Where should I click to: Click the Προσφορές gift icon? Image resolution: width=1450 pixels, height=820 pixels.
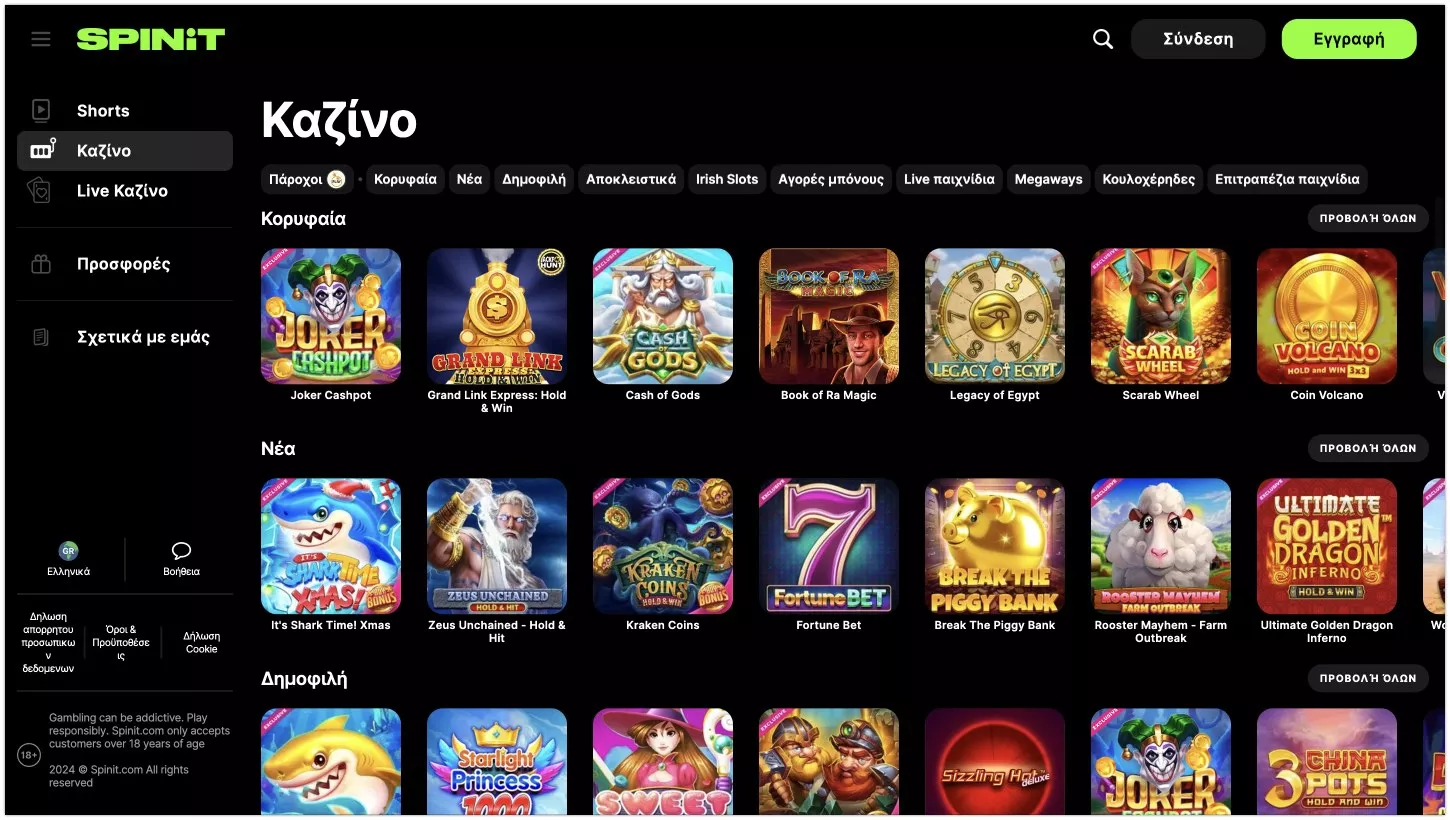pyautogui.click(x=41, y=264)
